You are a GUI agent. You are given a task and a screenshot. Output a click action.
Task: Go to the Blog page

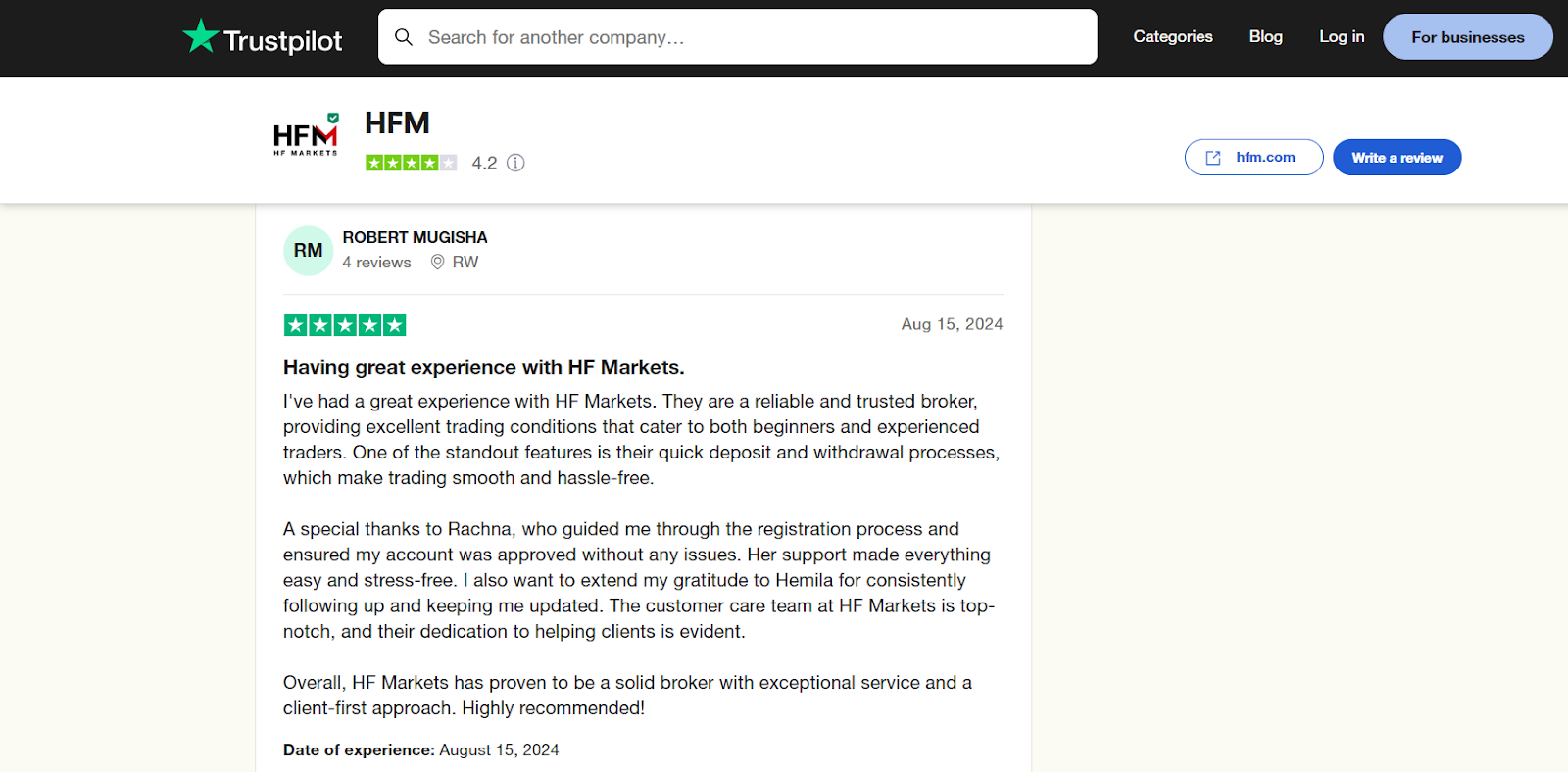point(1266,36)
